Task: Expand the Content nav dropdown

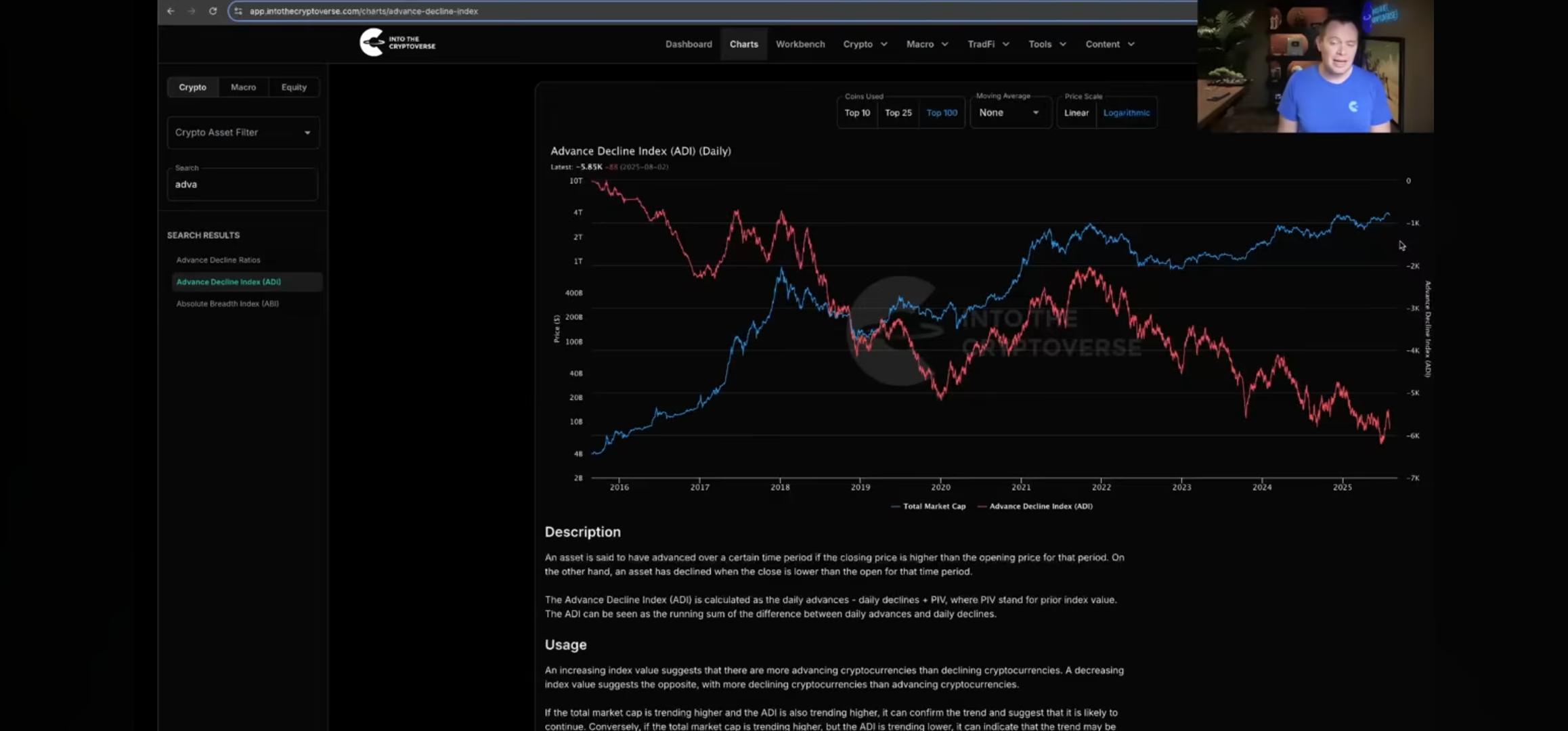Action: pos(1110,44)
